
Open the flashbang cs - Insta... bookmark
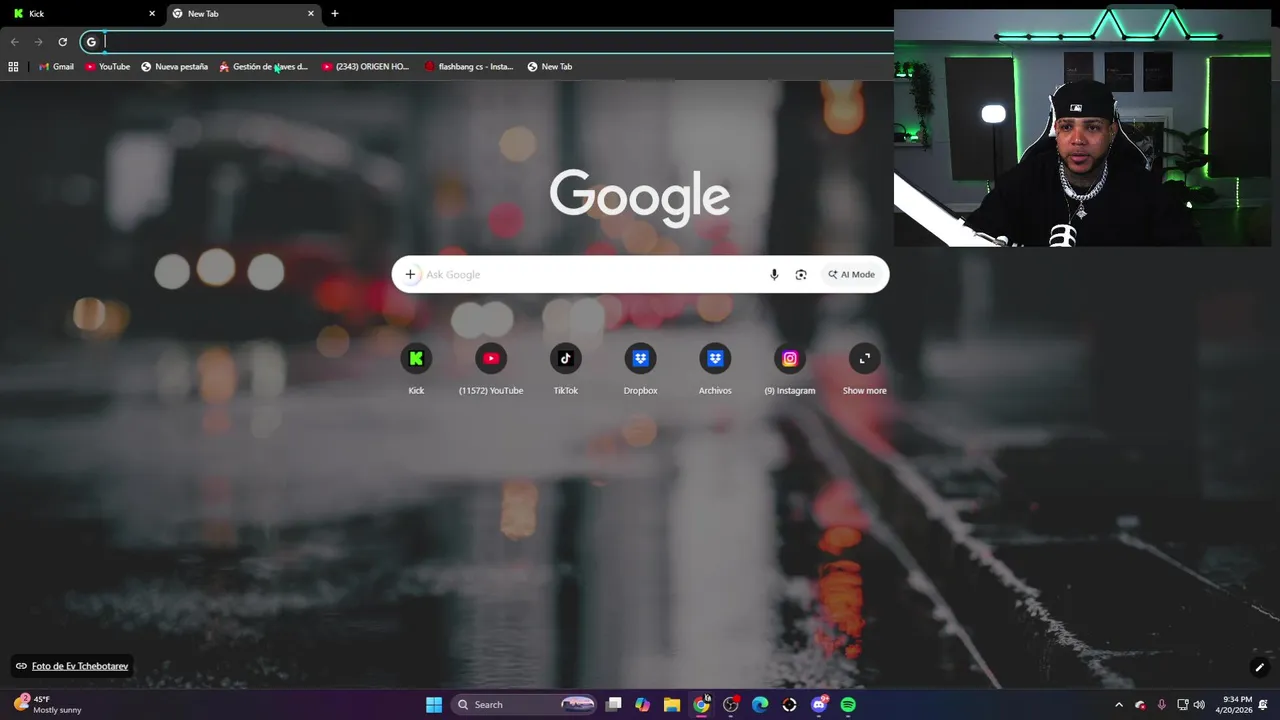[x=468, y=67]
